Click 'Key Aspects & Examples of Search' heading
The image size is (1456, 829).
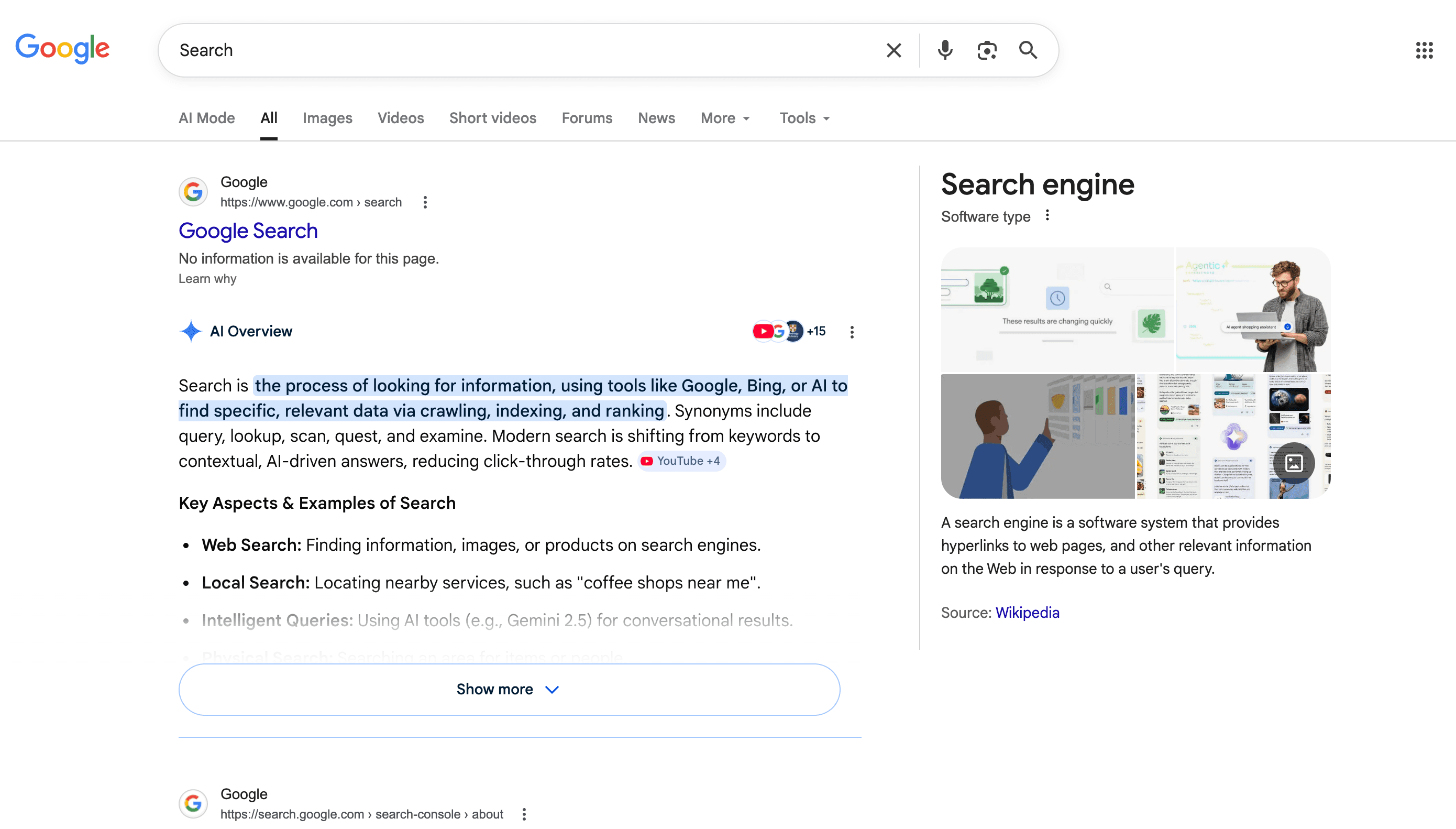click(x=317, y=503)
